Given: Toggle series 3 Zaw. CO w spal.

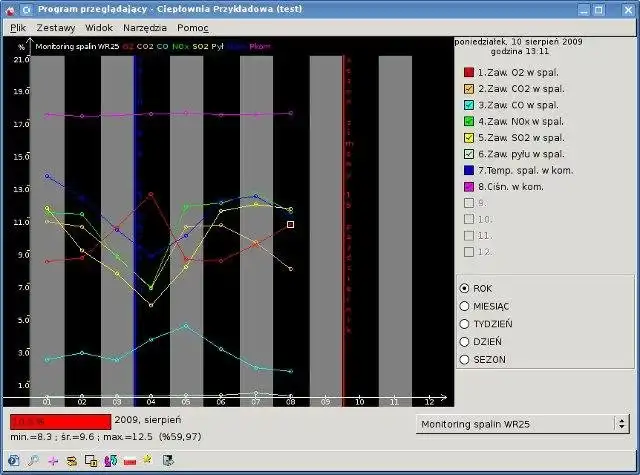Looking at the screenshot, I should point(469,105).
